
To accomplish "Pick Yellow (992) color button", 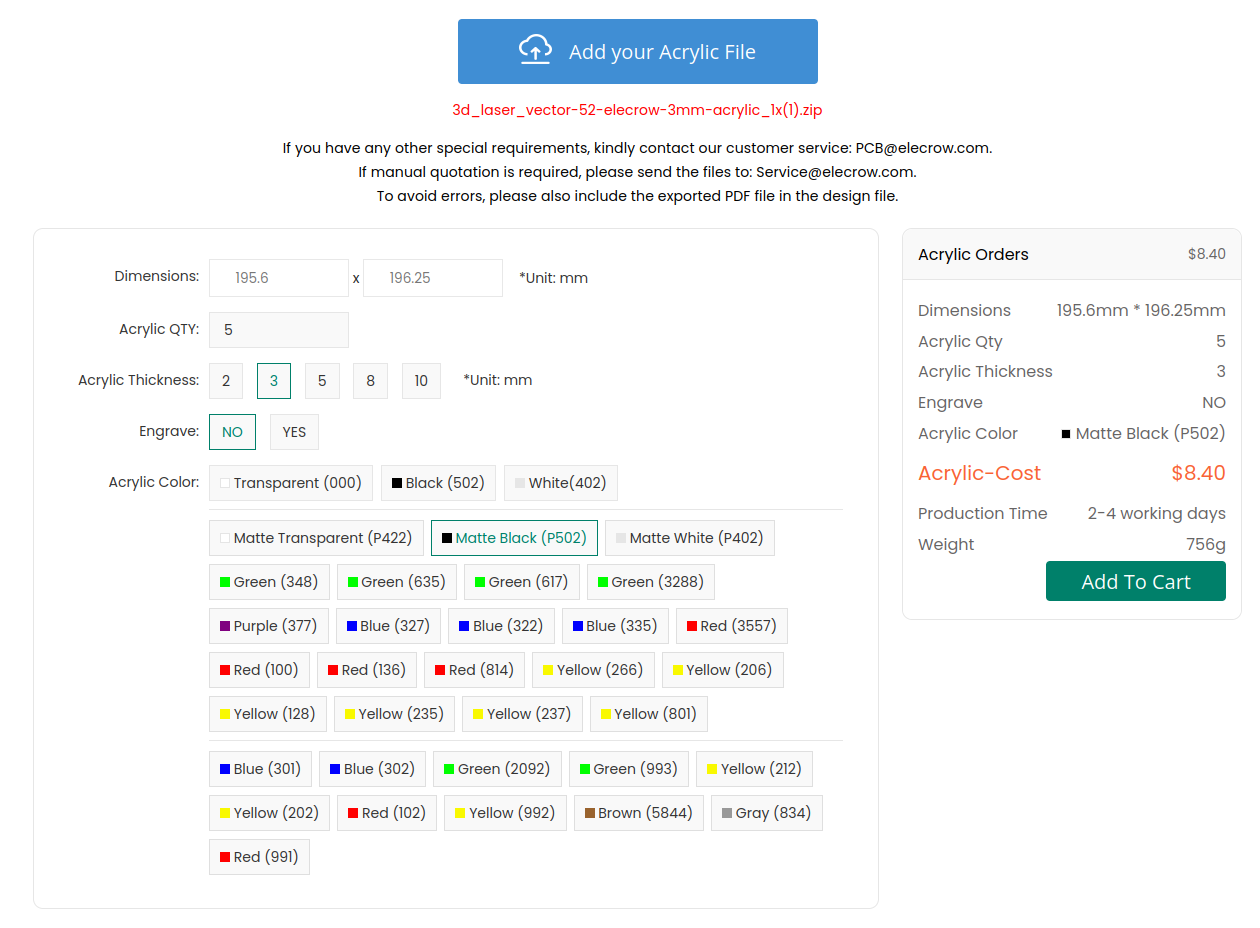I will (x=506, y=813).
